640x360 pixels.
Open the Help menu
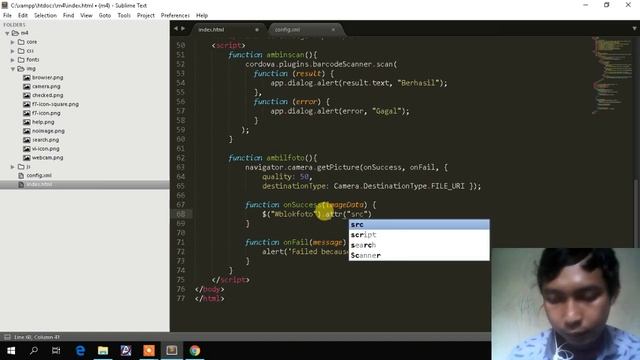(202, 16)
